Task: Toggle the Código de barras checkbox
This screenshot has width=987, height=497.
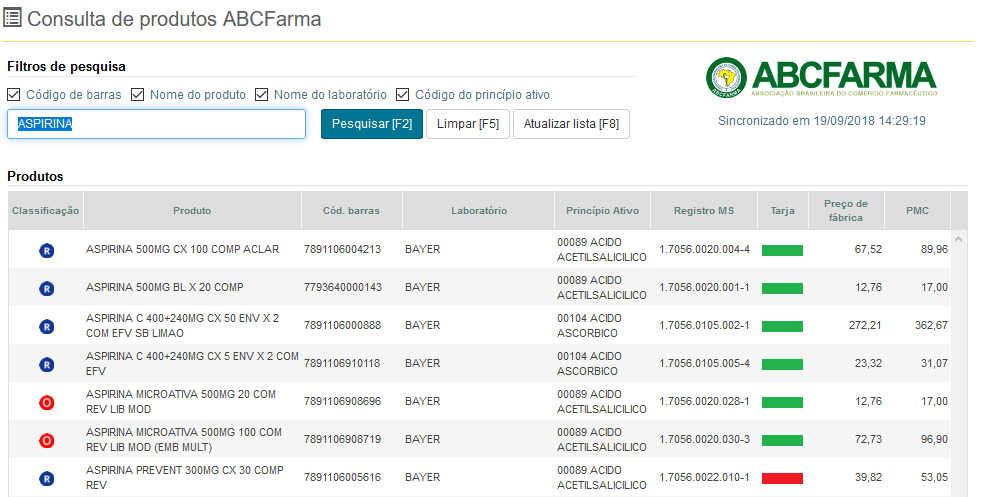Action: (x=14, y=94)
